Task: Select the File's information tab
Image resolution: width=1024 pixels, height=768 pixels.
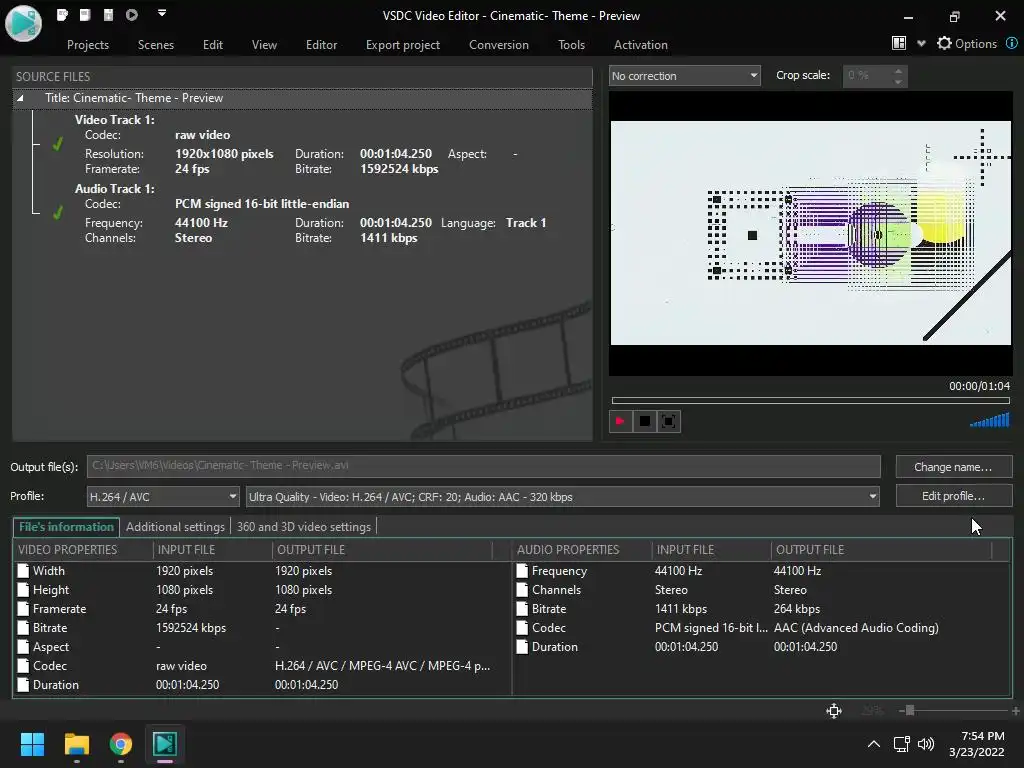Action: (x=66, y=526)
